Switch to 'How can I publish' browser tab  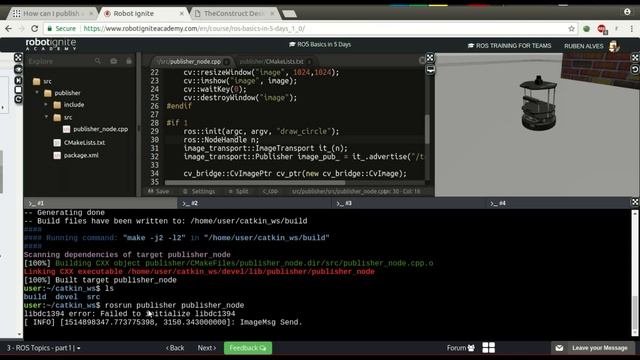click(x=51, y=13)
